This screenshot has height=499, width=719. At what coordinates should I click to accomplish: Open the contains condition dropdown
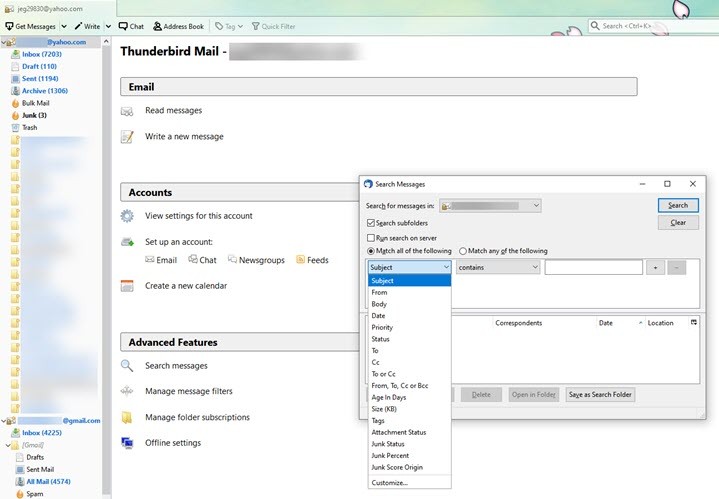tap(498, 267)
